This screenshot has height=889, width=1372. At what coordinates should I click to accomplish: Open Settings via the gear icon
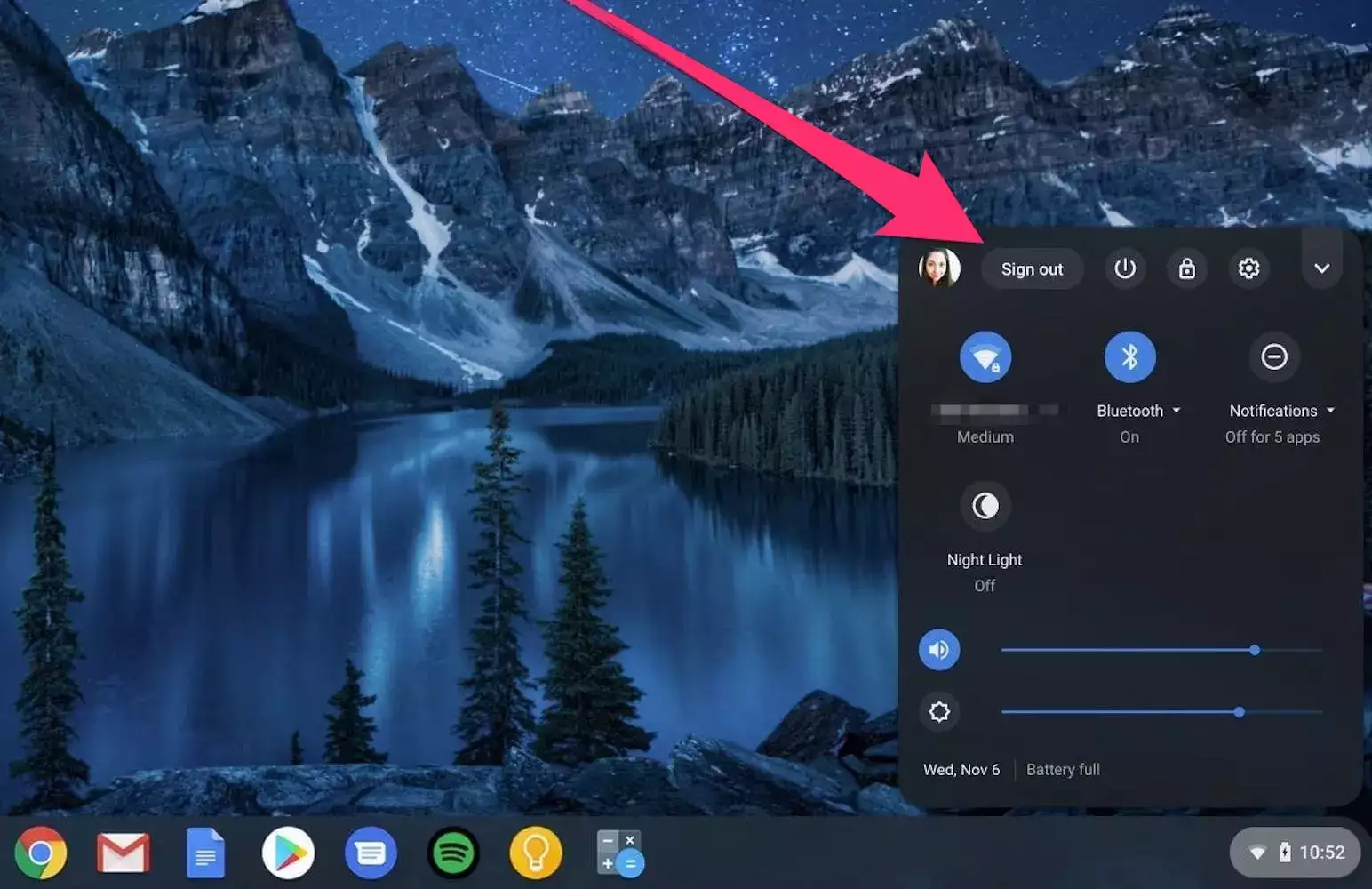coord(1248,268)
